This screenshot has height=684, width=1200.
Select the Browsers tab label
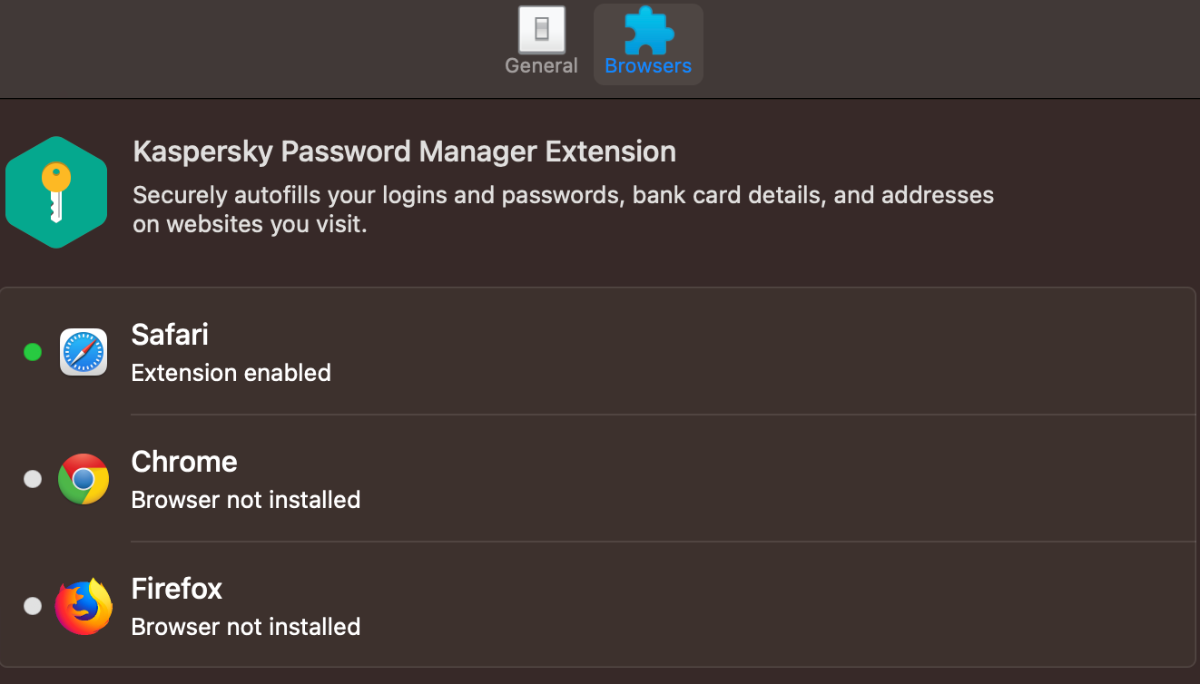648,66
